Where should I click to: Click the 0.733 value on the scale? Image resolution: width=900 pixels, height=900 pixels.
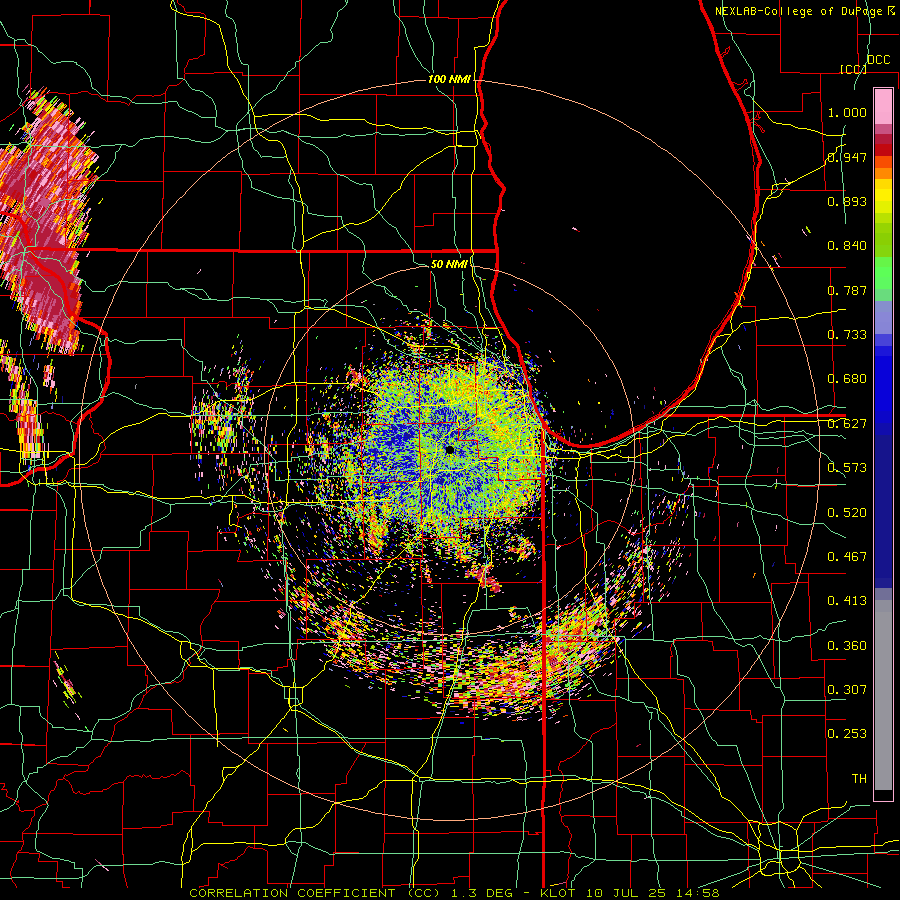(x=847, y=335)
